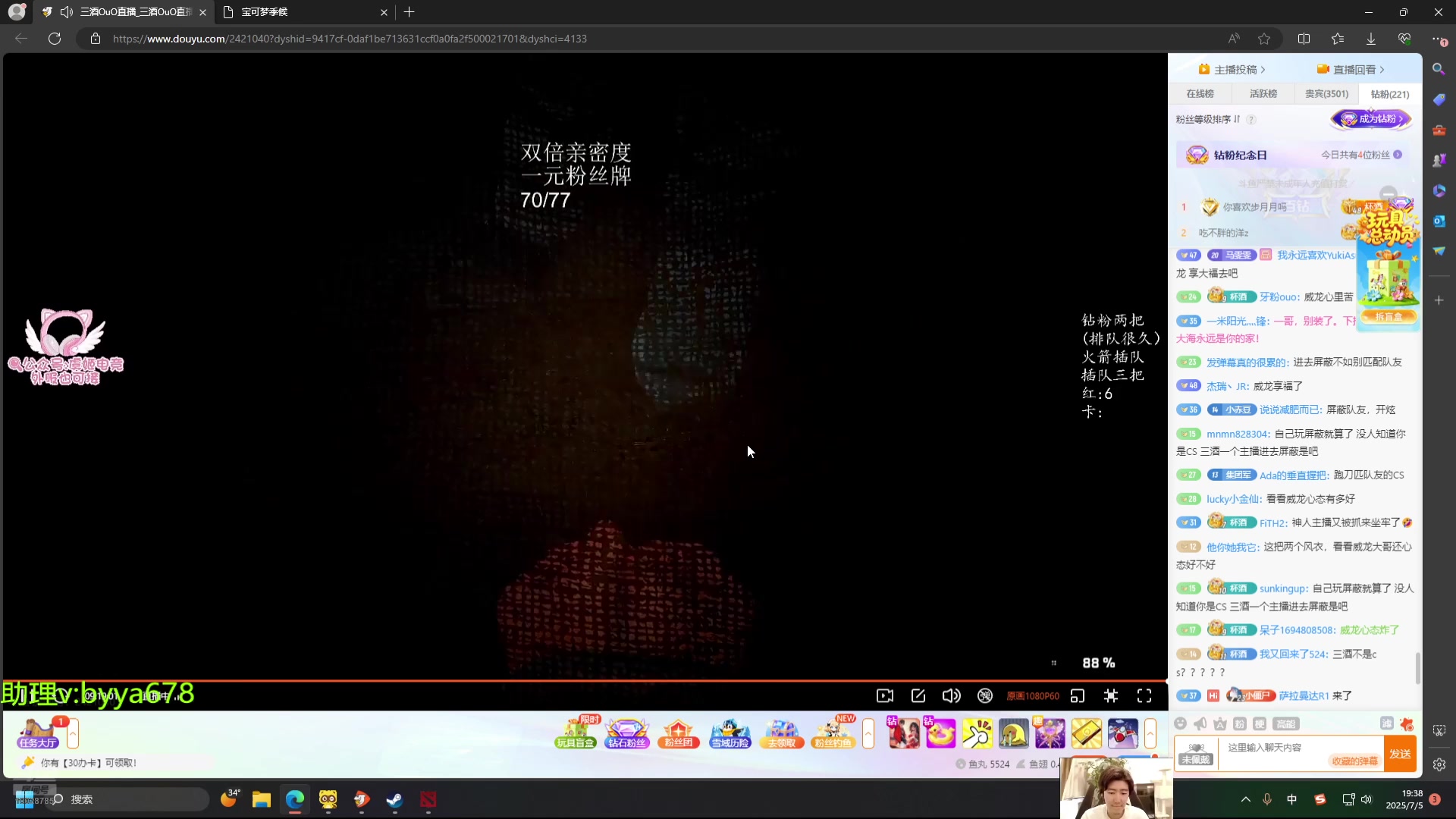Screen dimensions: 1456x819
Task: Open the 钻石粉丝 diamond fan icon
Action: pos(627,733)
